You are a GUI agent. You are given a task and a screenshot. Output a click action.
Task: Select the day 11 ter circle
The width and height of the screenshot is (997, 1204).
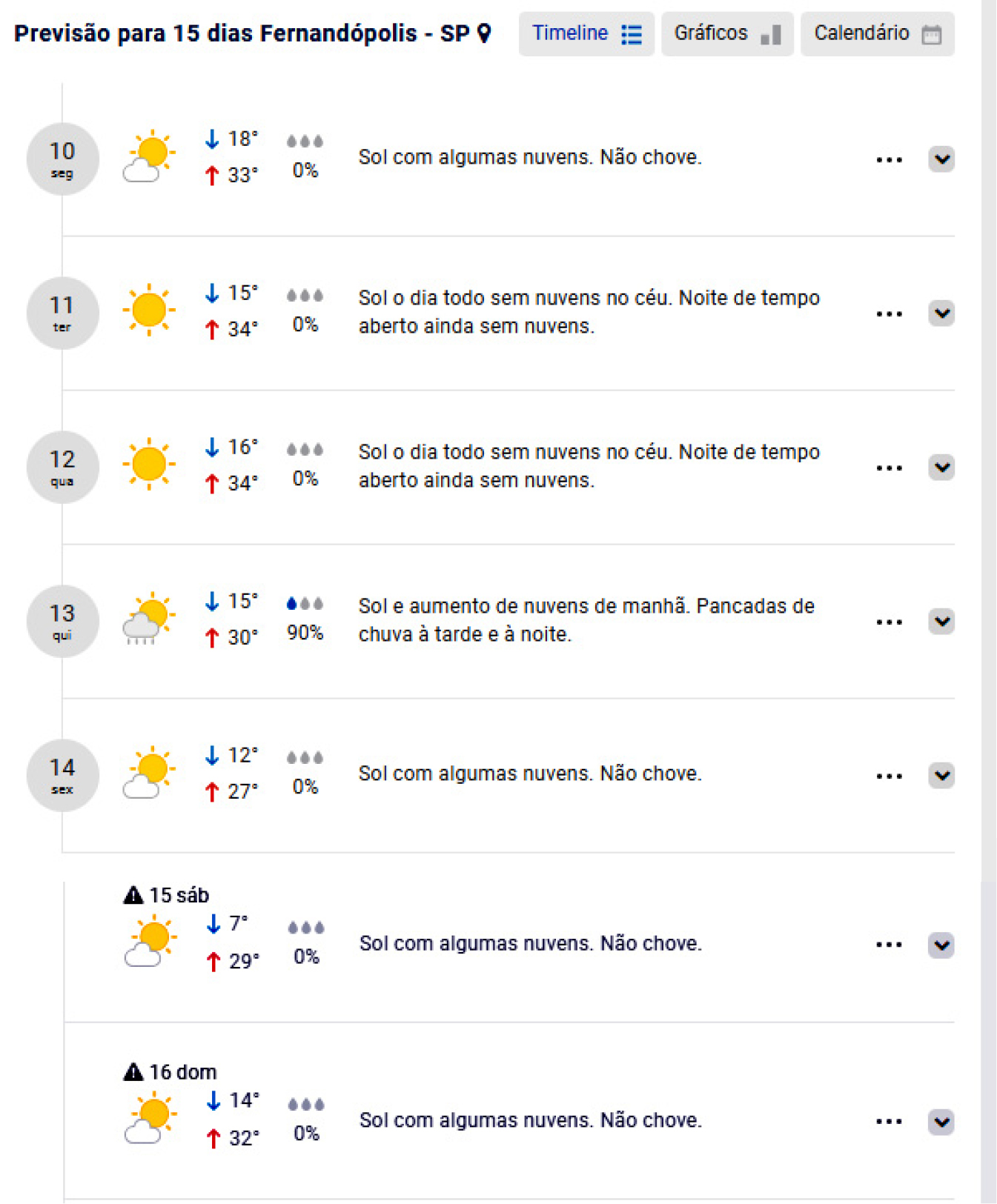[x=62, y=313]
